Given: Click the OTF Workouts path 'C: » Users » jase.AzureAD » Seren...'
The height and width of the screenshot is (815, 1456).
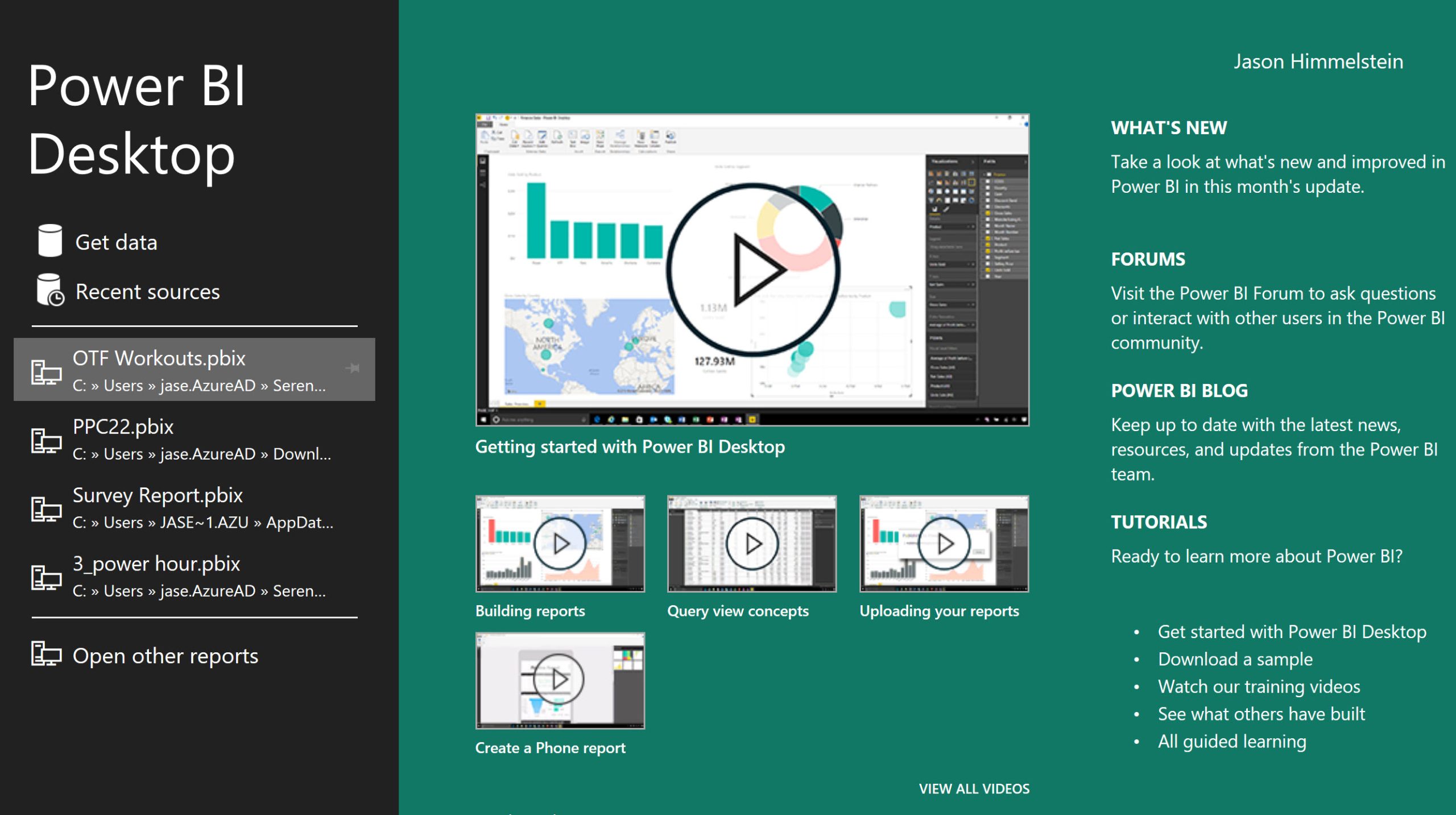Looking at the screenshot, I should pyautogui.click(x=200, y=386).
